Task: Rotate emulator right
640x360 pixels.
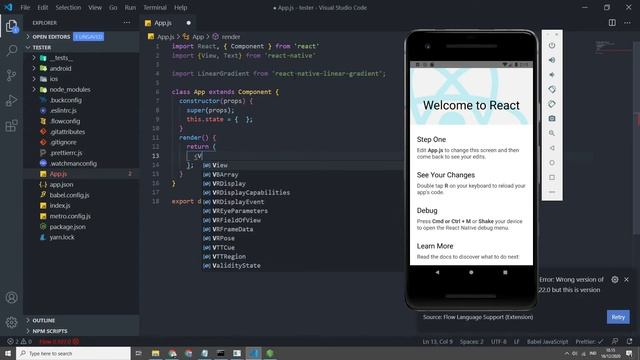Action: point(552,104)
